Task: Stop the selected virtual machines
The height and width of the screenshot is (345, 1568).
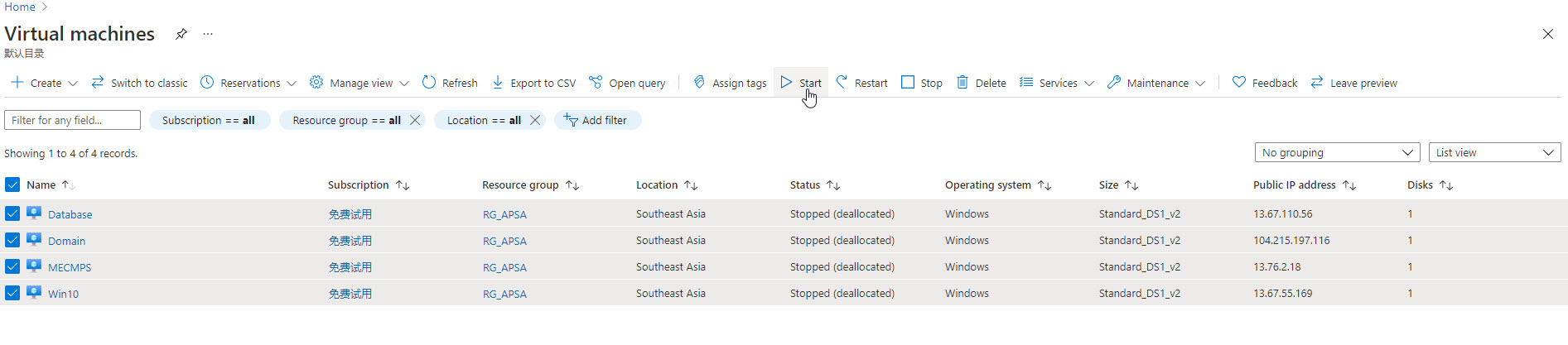Action: click(x=921, y=83)
